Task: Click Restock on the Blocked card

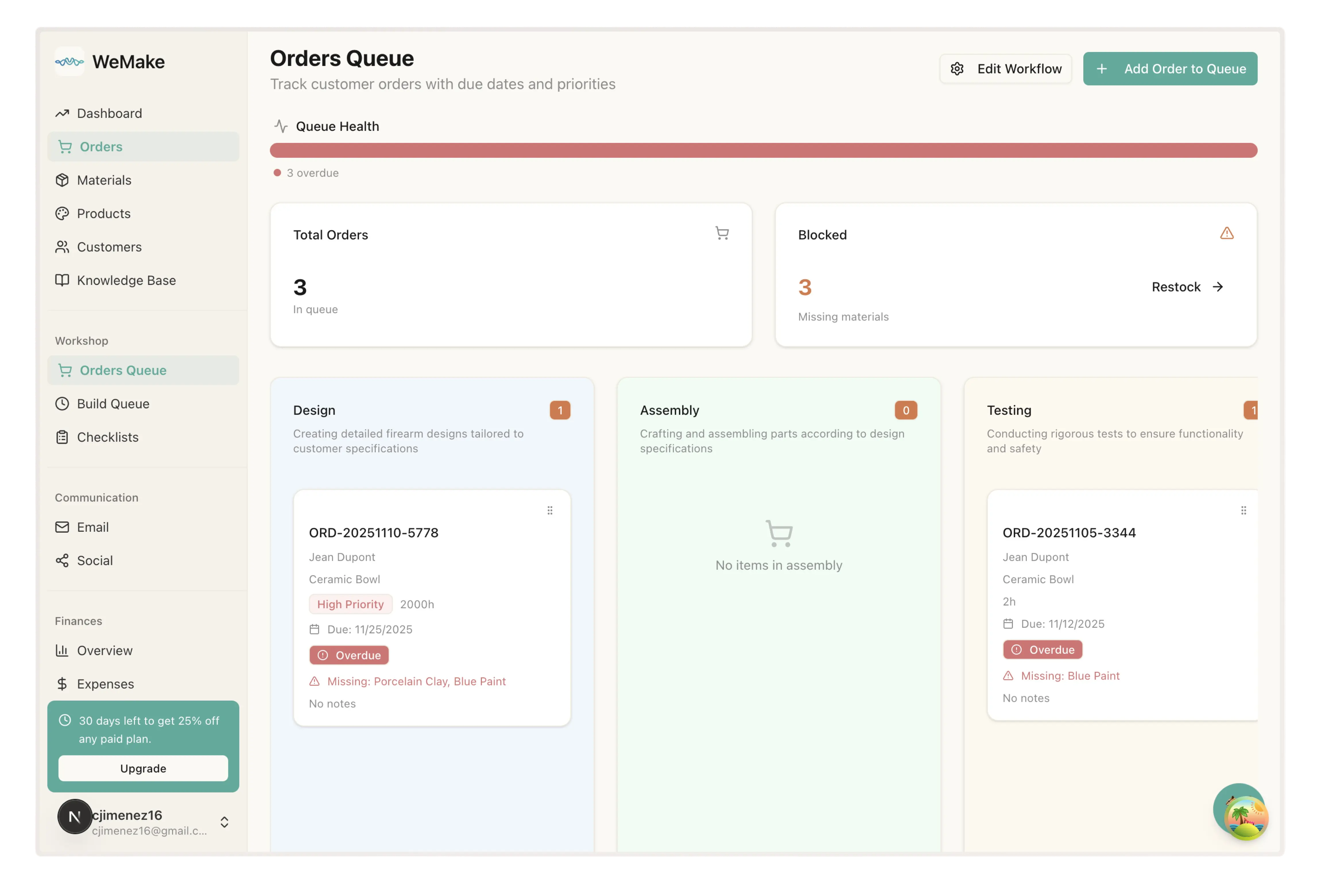Action: click(1187, 287)
